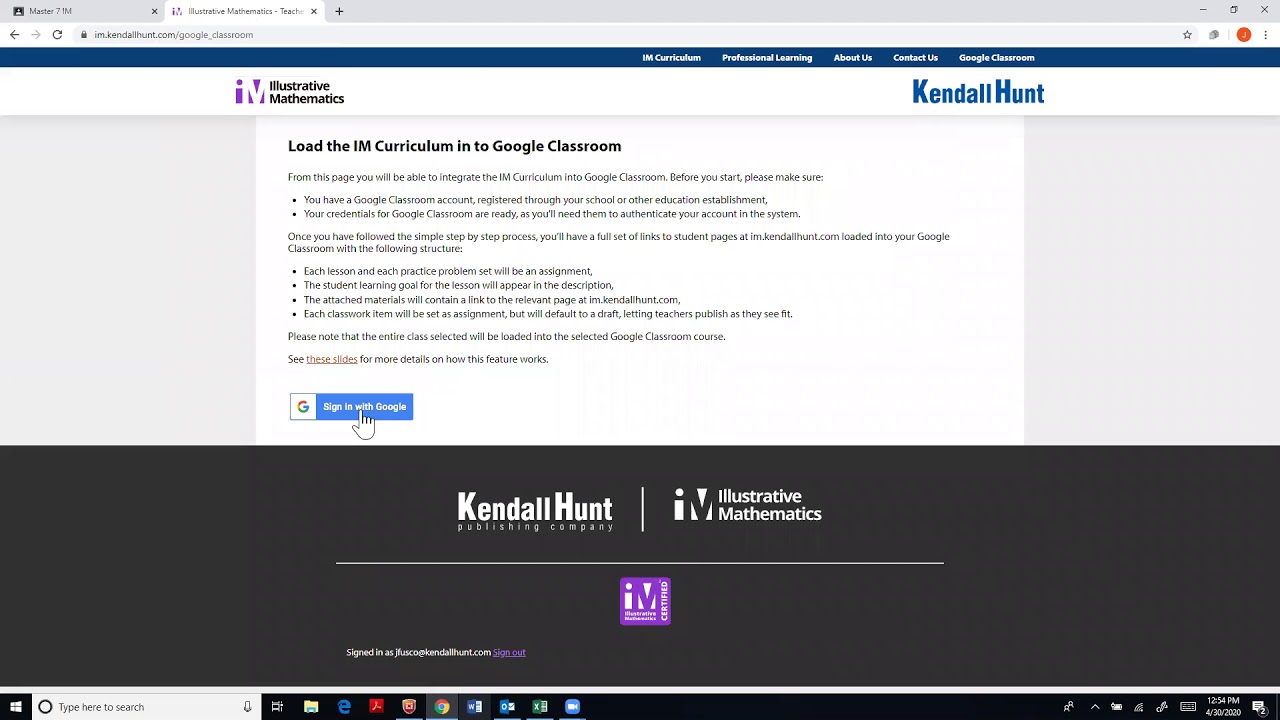Viewport: 1280px width, 720px height.
Task: Open the Professional Learning menu item
Action: point(767,58)
